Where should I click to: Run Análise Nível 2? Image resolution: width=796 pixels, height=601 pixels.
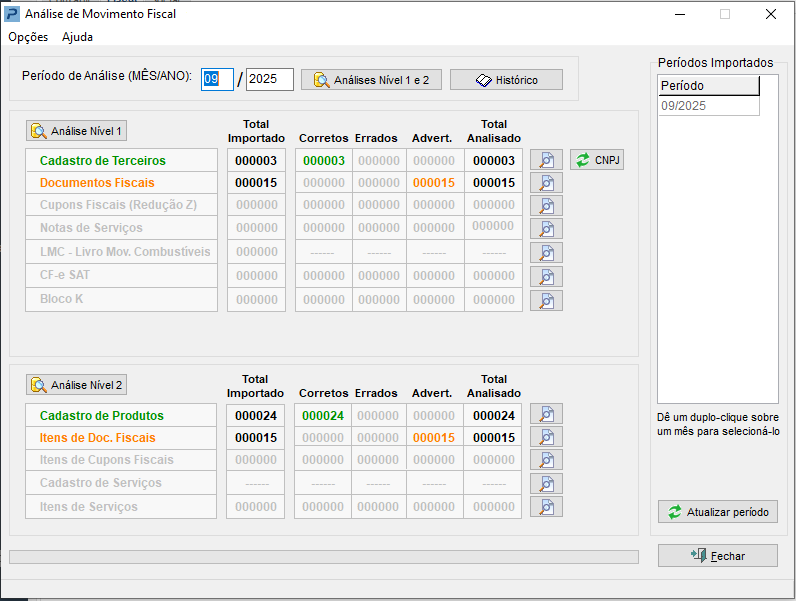click(76, 385)
